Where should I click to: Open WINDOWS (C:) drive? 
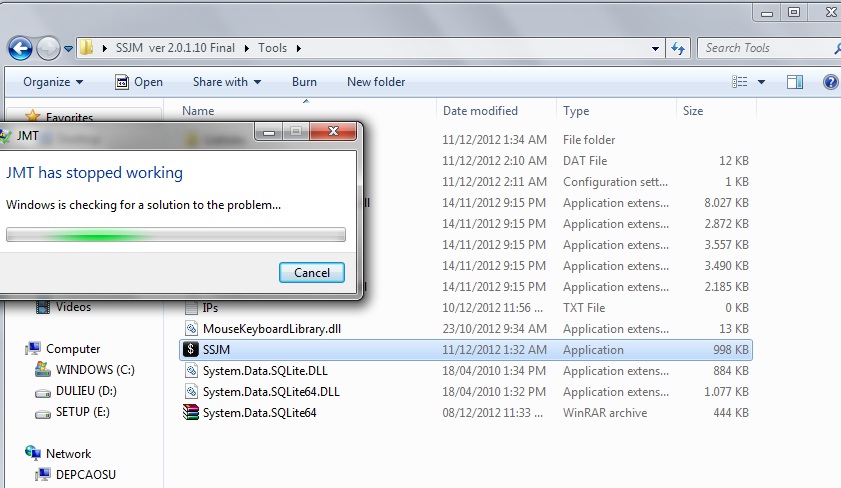pos(95,370)
